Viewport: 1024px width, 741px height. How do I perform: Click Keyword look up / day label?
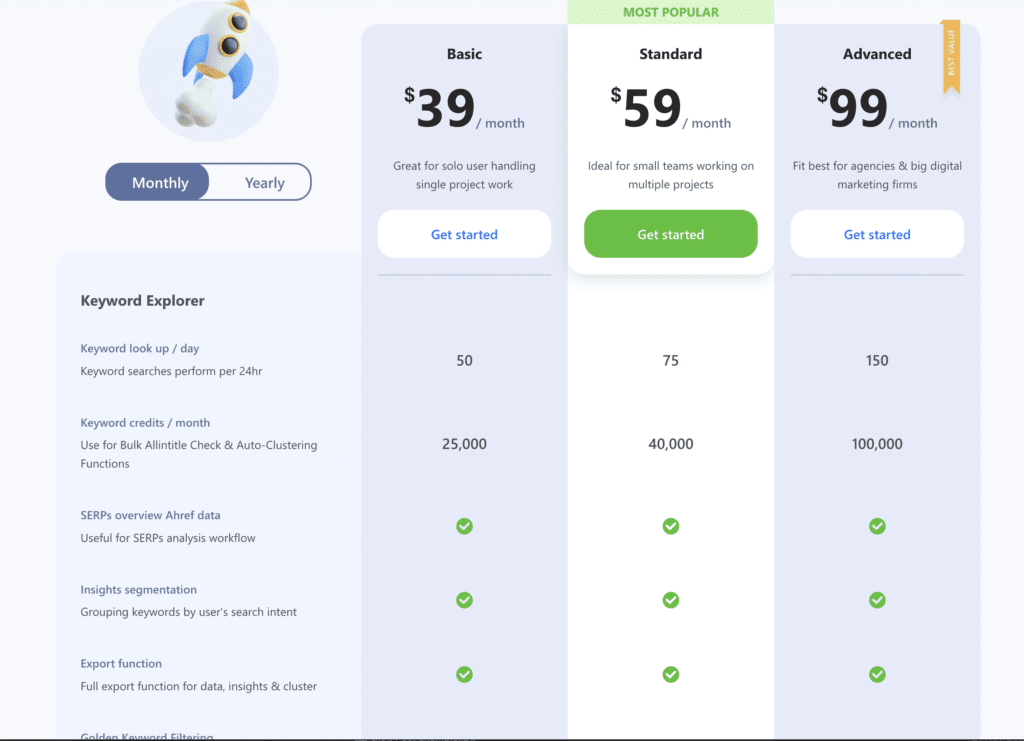point(140,349)
